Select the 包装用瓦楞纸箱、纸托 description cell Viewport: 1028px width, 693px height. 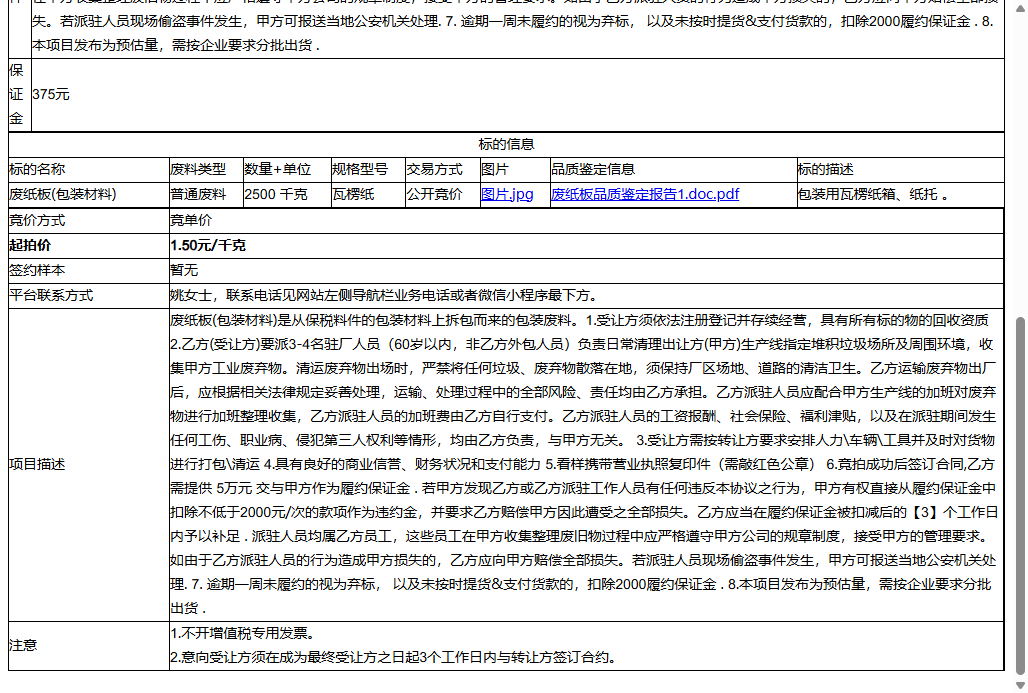pyautogui.click(x=873, y=195)
